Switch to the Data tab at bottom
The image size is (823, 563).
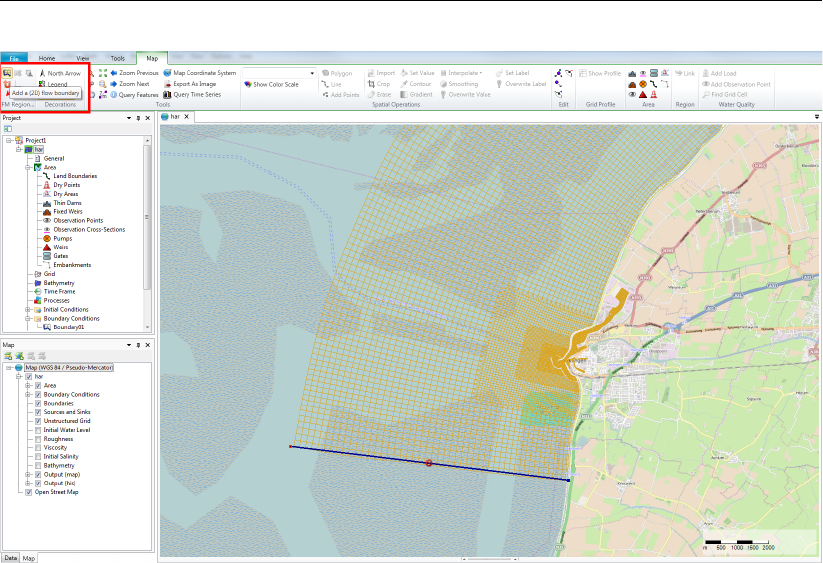[x=10, y=557]
